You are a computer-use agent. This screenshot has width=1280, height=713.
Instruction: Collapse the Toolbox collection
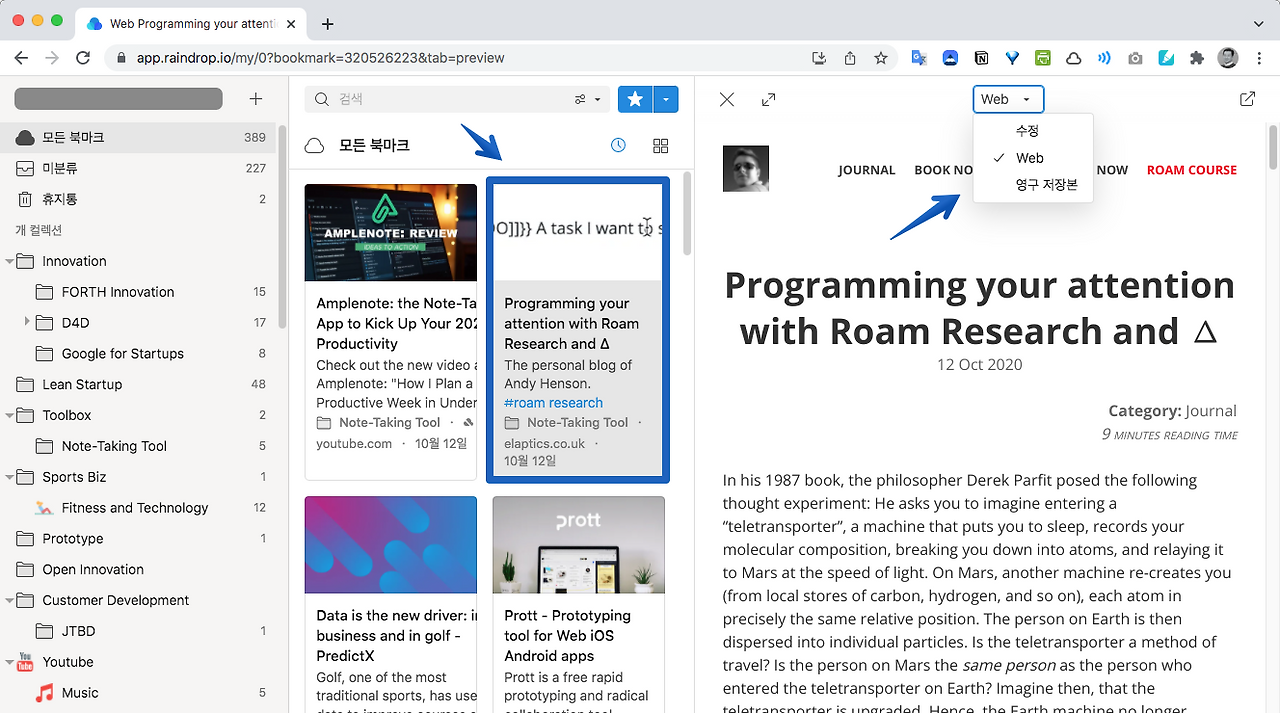[11, 415]
